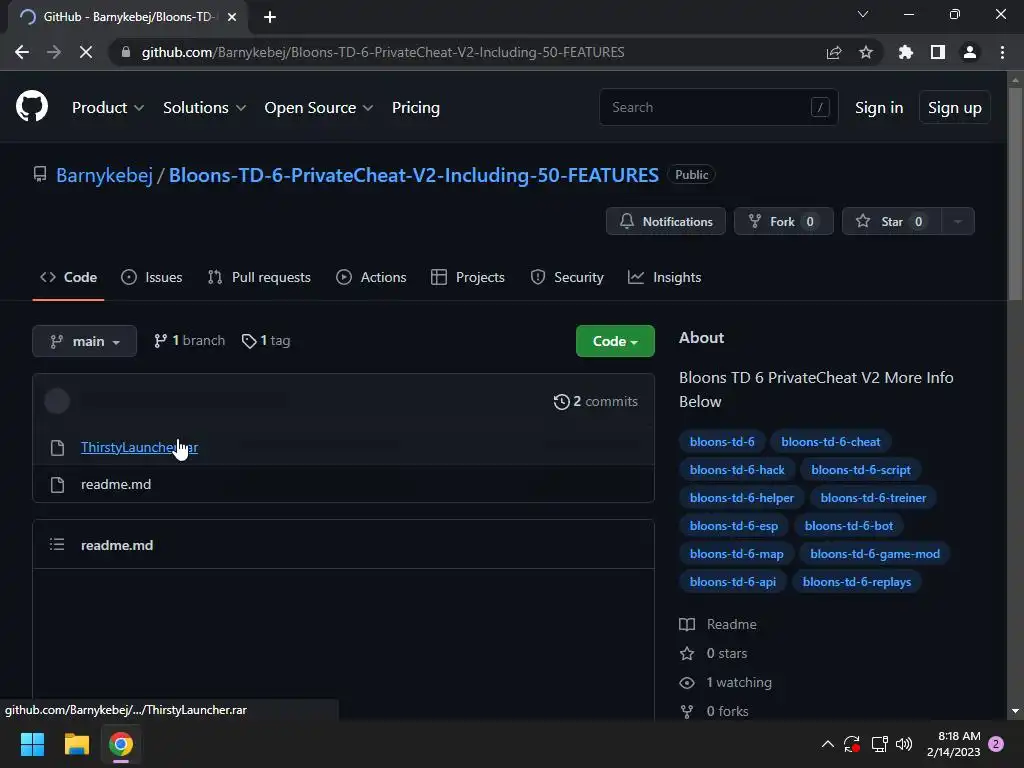The width and height of the screenshot is (1024, 768).
Task: Click readme.md file icon in file list
Action: (x=57, y=485)
